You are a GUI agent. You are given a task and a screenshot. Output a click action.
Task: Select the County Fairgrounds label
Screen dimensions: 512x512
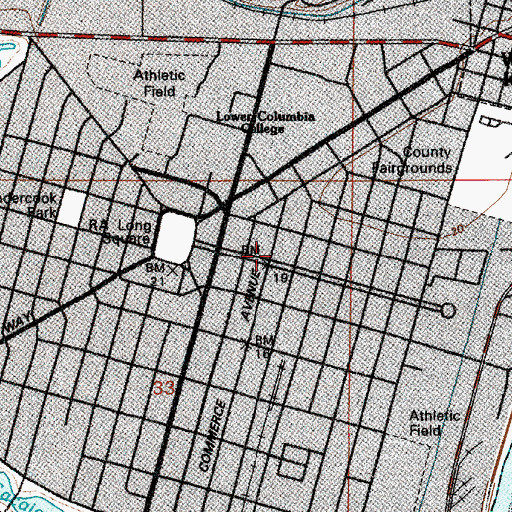click(x=412, y=160)
